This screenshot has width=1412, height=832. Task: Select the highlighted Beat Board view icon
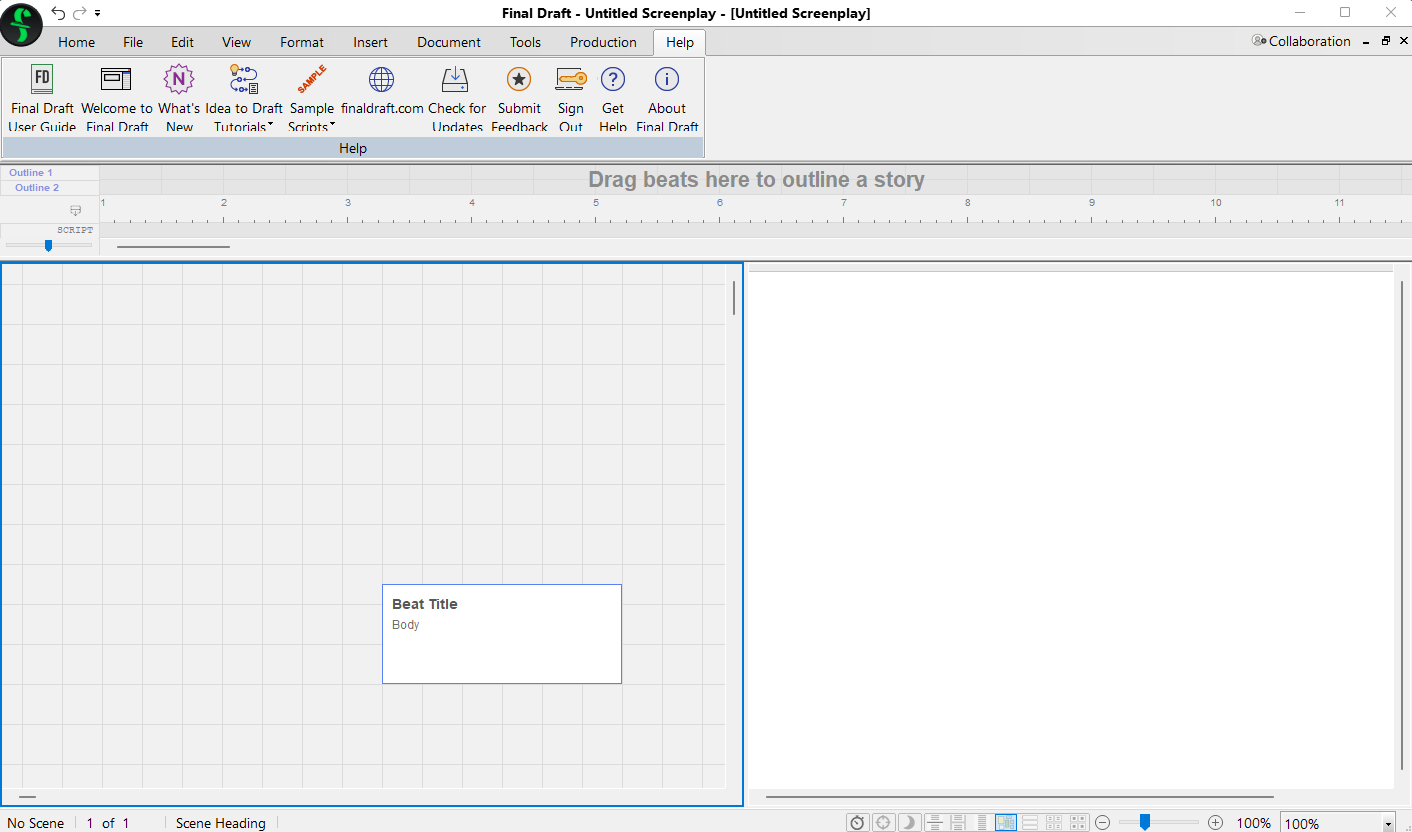tap(1006, 822)
